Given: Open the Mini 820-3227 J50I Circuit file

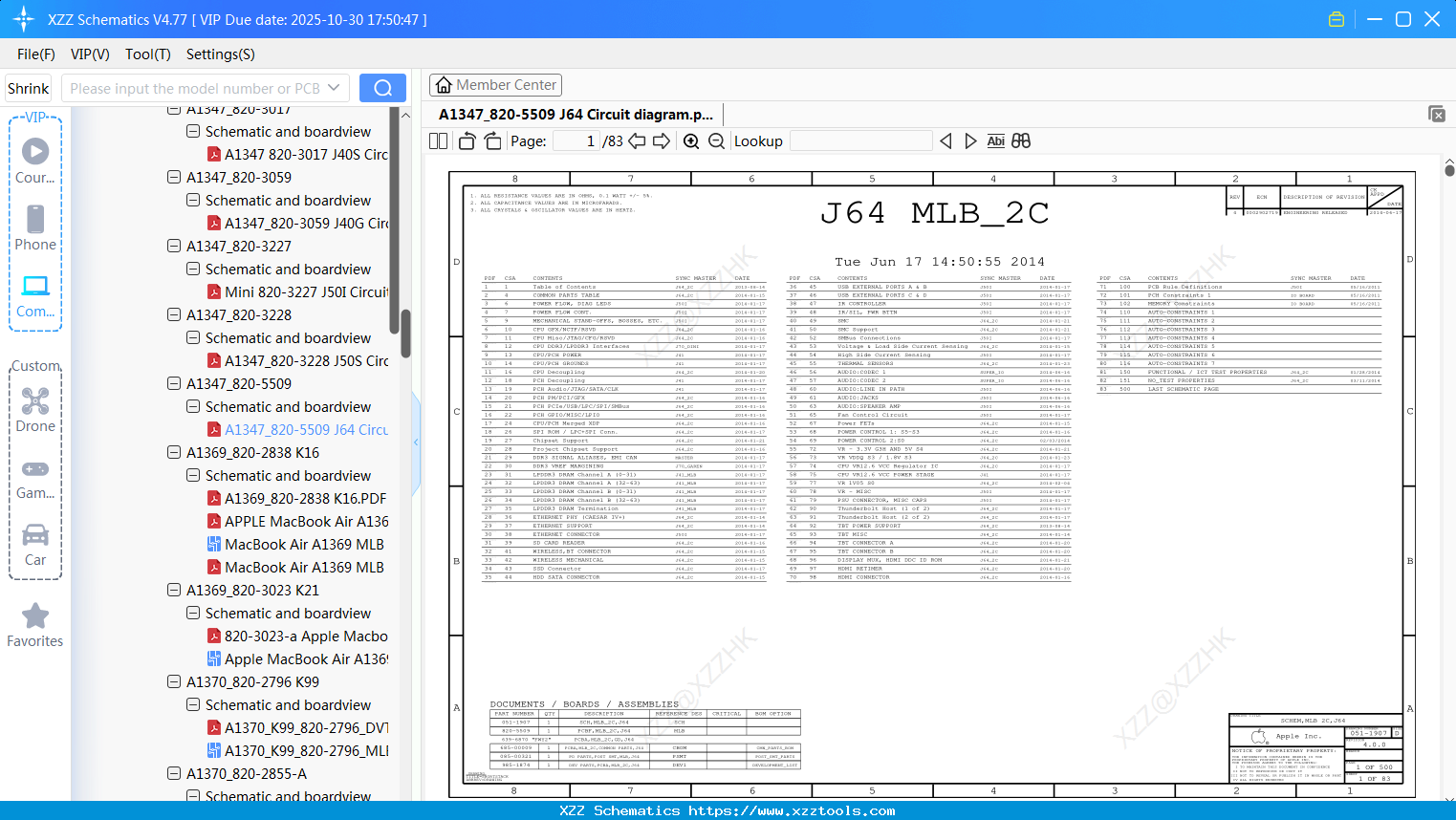Looking at the screenshot, I should point(298,292).
